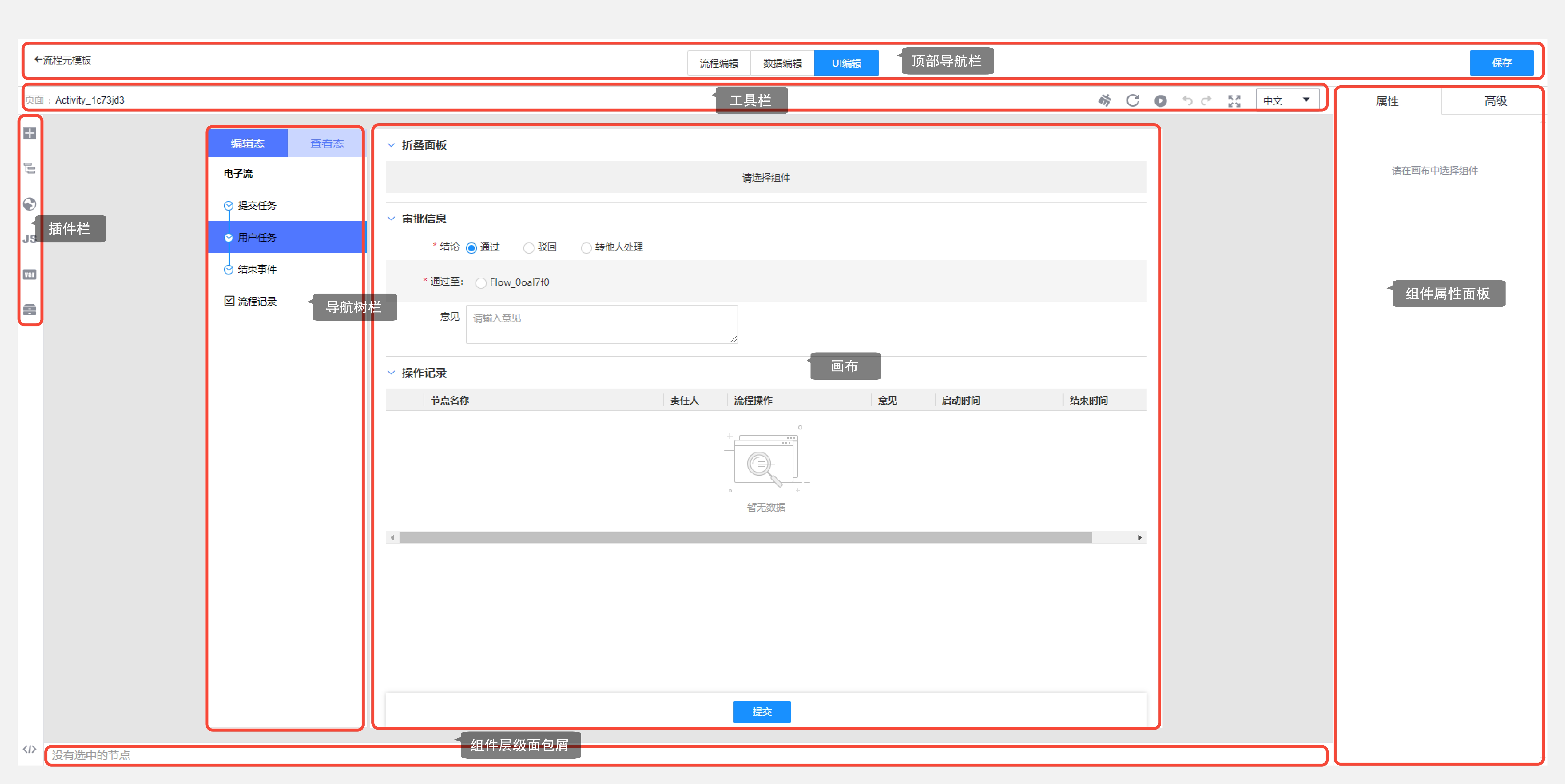Collapse the 操作记录 section chevron

(x=391, y=373)
